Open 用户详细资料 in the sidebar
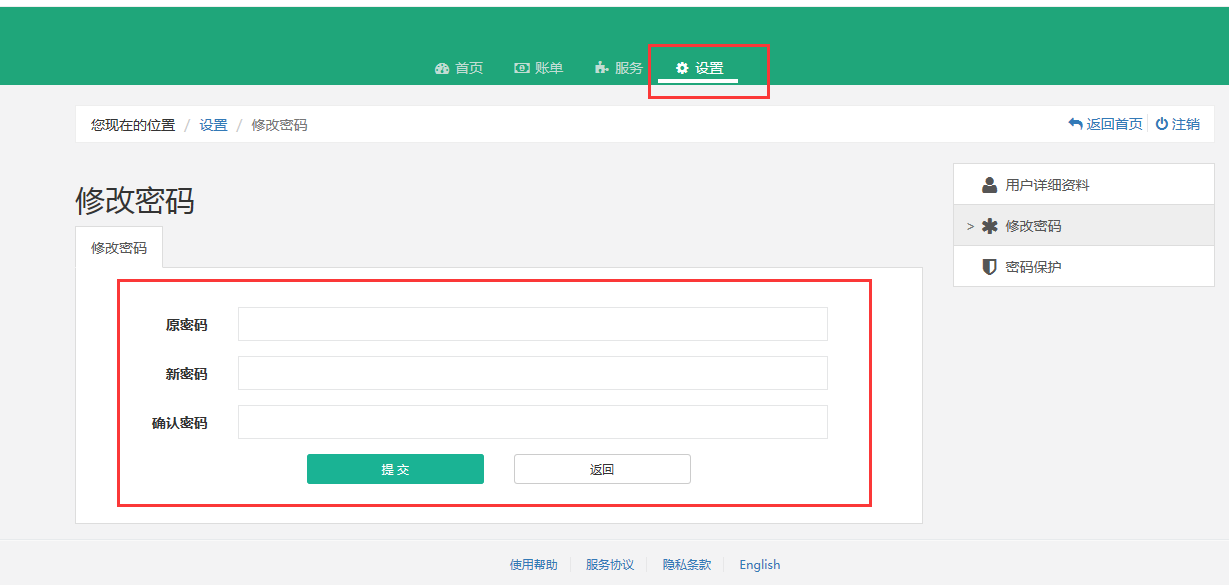This screenshot has width=1229, height=585. pyautogui.click(x=1084, y=185)
